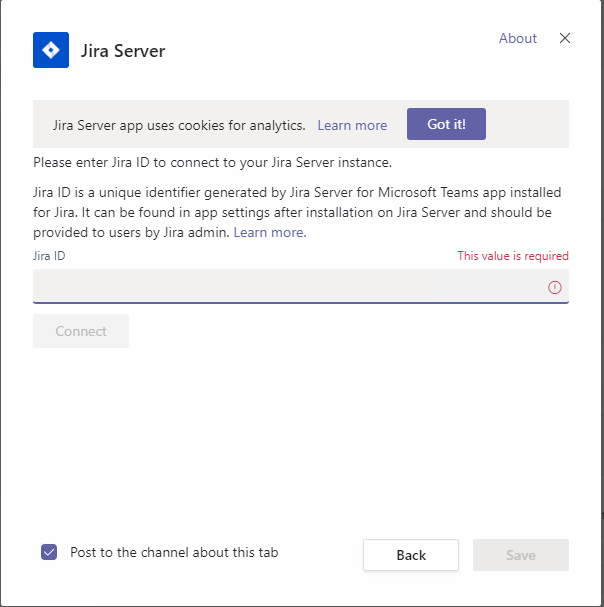Go to the previous step with Back button
This screenshot has width=604, height=607.
coord(411,555)
